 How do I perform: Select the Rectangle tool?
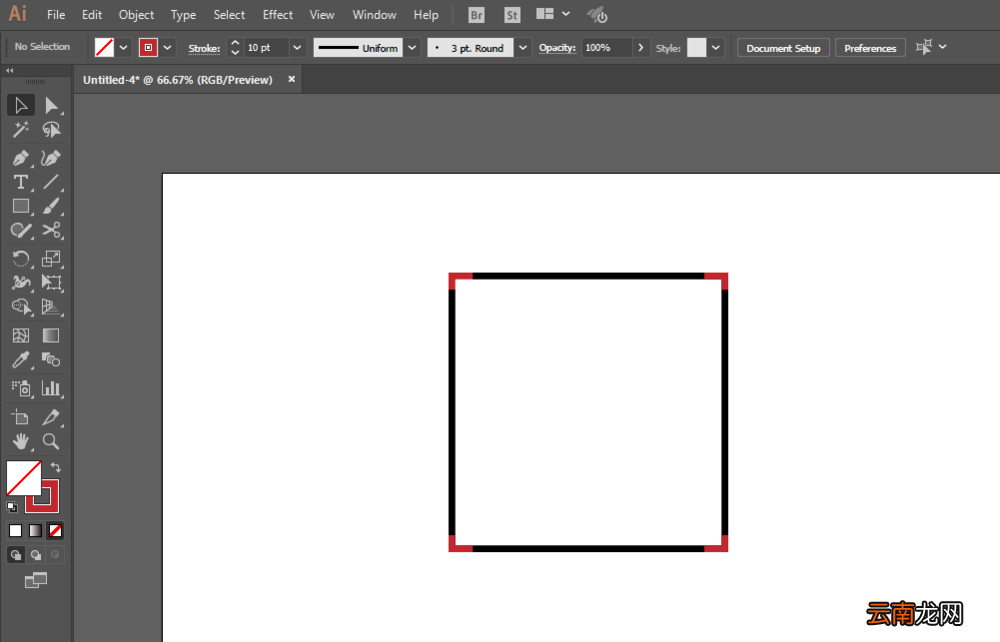[21, 206]
